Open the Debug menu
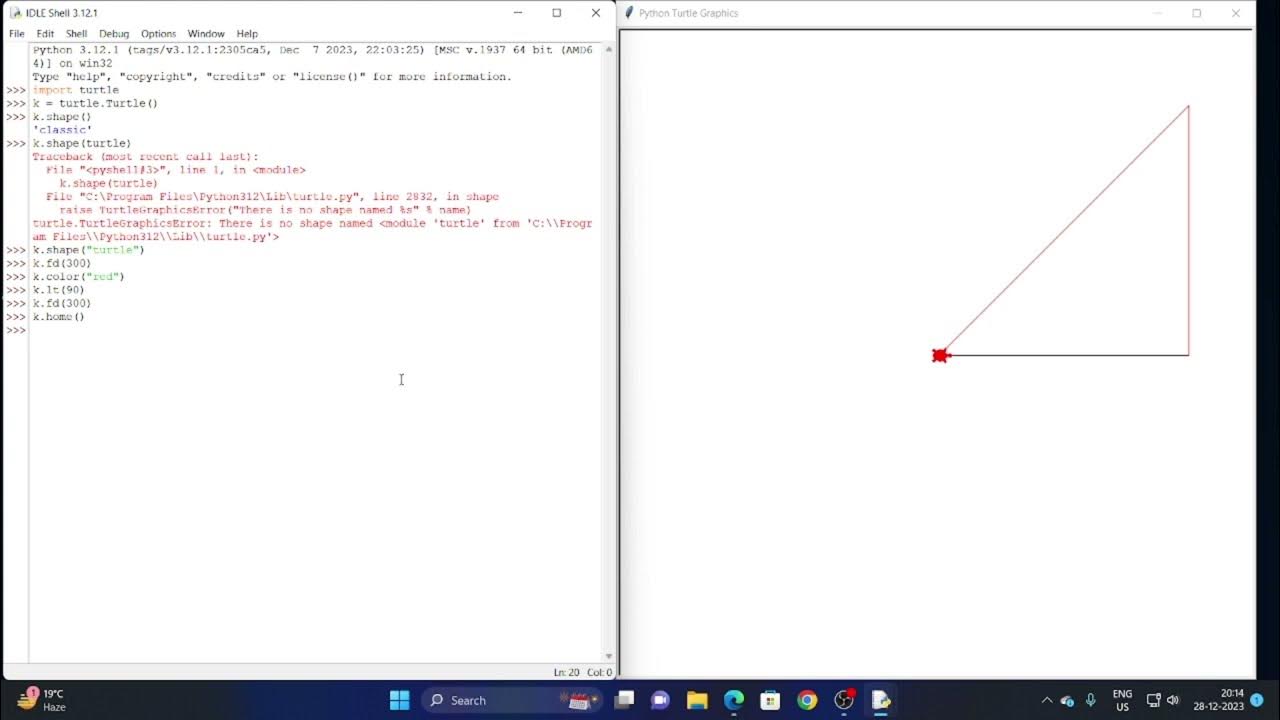Viewport: 1280px width, 720px height. coord(114,33)
